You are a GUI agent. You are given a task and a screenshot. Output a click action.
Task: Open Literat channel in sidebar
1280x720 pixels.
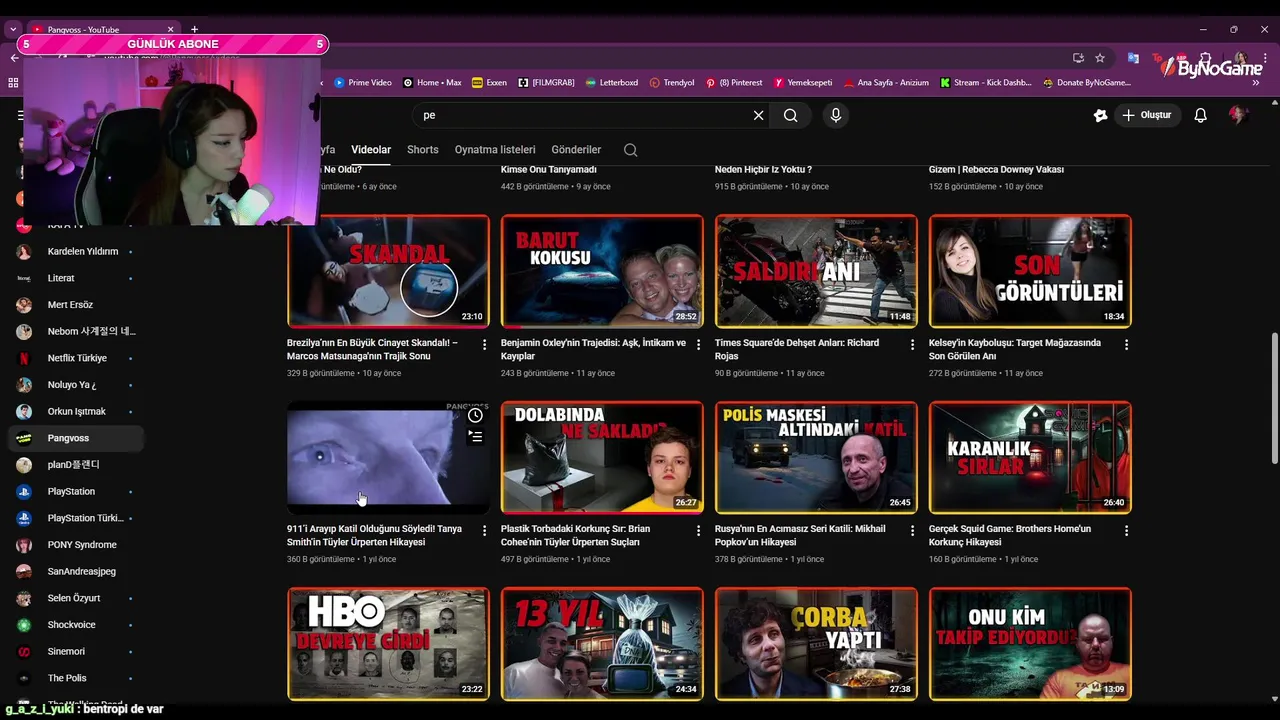coord(76,278)
